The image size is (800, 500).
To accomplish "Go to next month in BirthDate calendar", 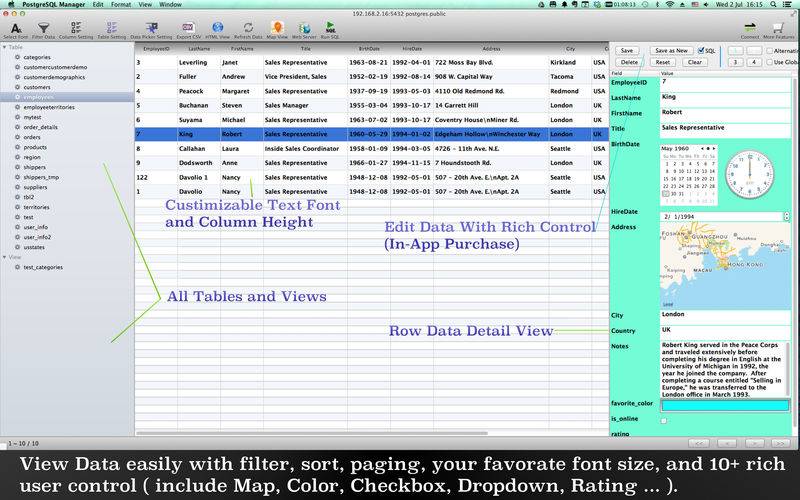I will 714,149.
